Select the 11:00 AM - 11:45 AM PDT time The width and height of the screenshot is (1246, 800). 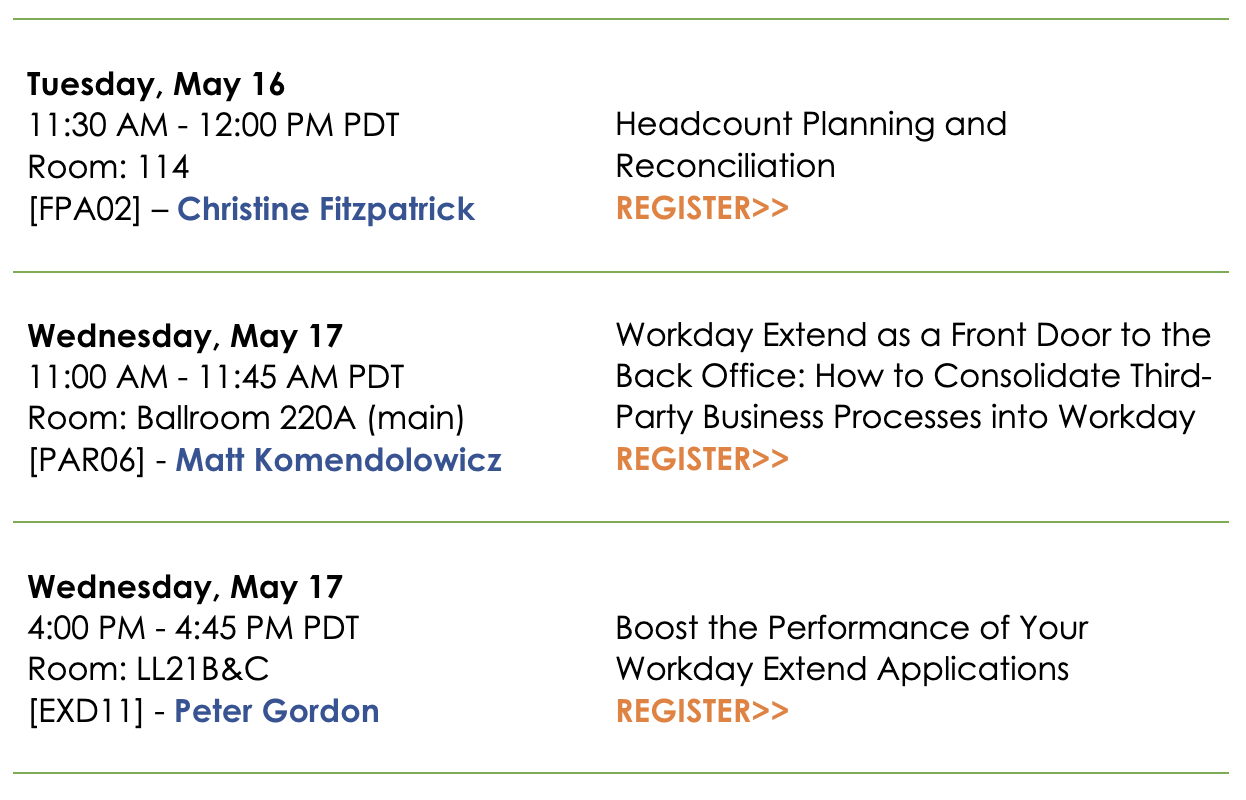click(216, 377)
